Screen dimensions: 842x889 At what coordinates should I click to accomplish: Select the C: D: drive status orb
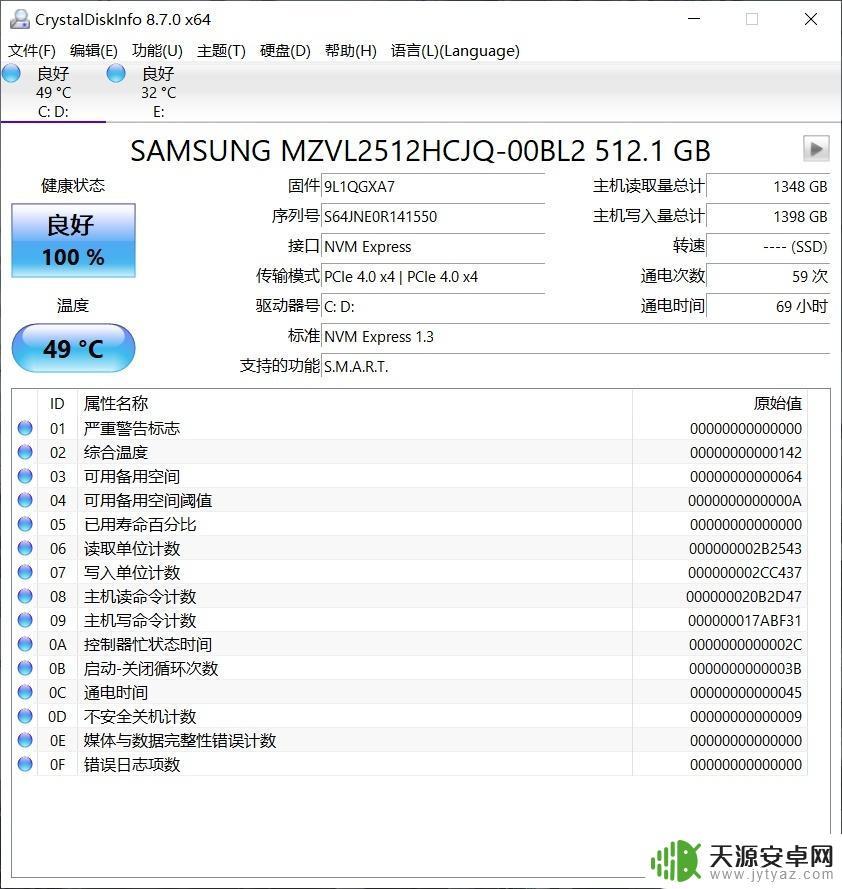(x=11, y=74)
